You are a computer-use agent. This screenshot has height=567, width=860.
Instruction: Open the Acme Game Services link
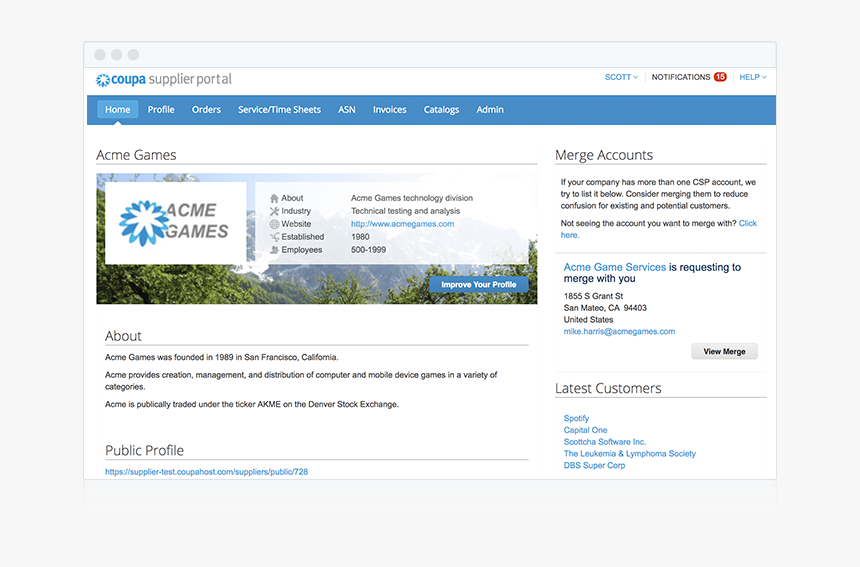click(x=614, y=267)
